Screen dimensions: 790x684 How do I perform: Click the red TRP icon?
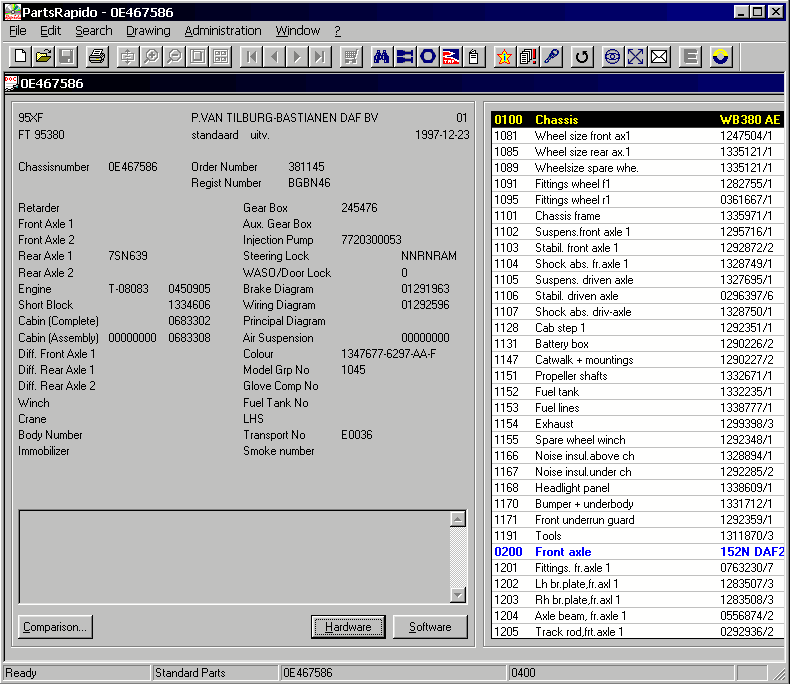(451, 56)
